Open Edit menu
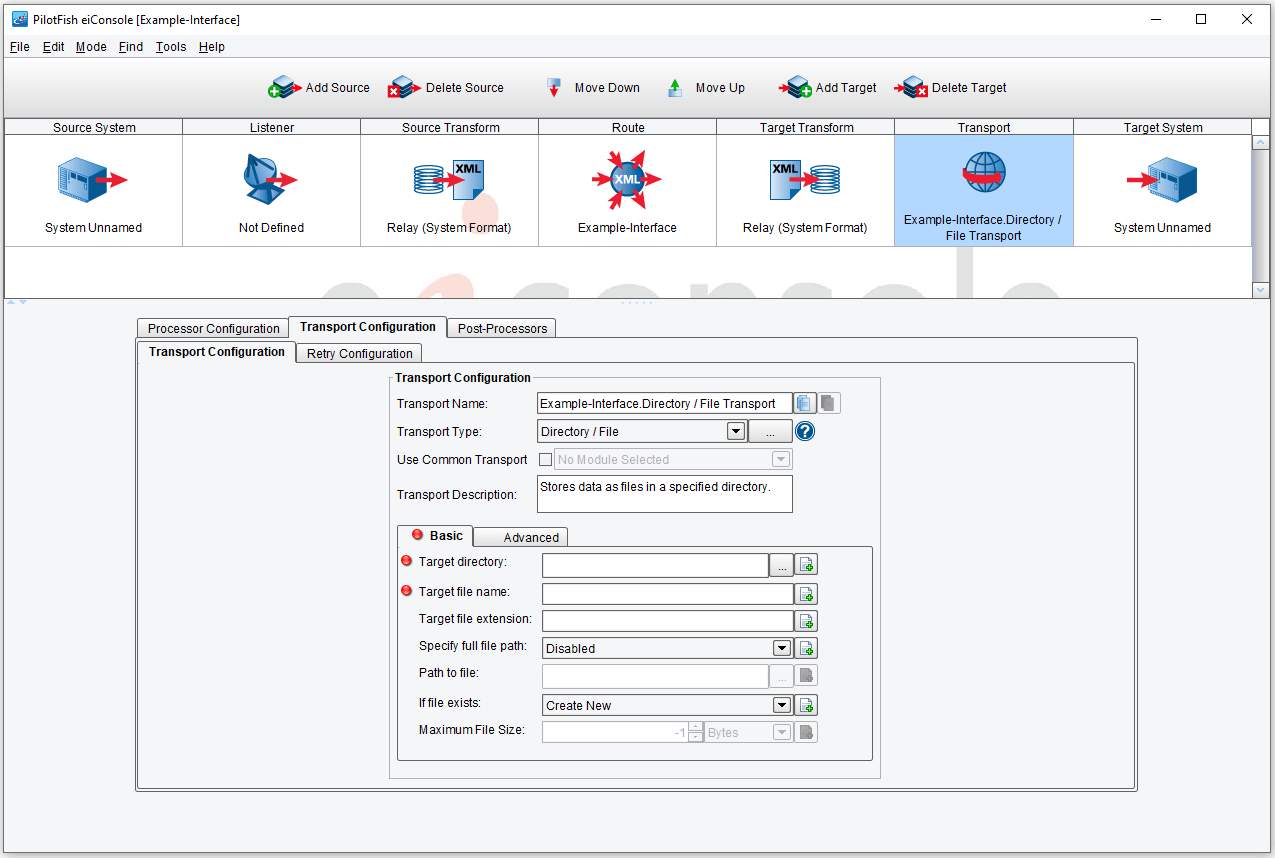 pyautogui.click(x=53, y=47)
